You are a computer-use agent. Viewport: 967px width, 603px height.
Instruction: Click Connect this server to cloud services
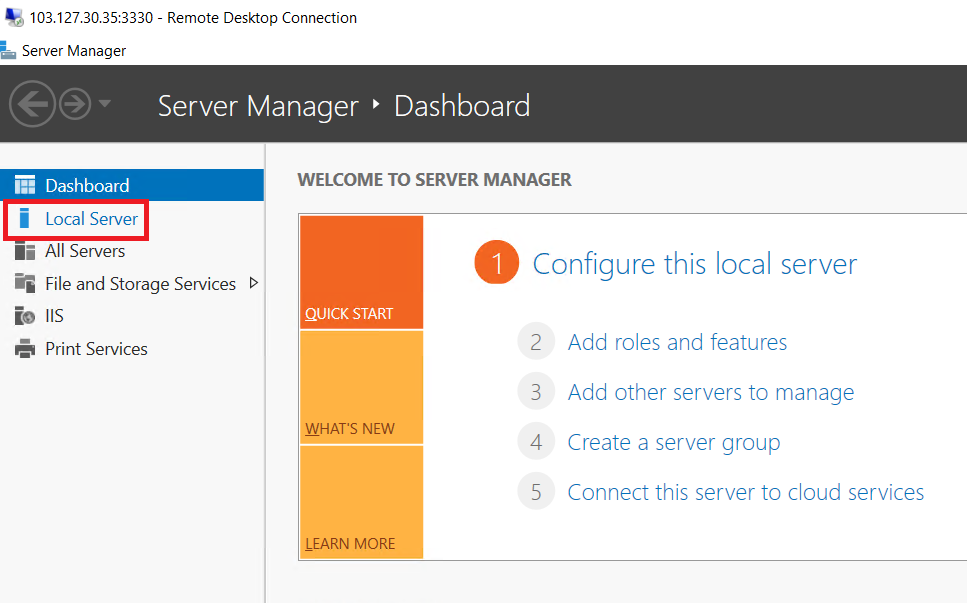point(746,492)
